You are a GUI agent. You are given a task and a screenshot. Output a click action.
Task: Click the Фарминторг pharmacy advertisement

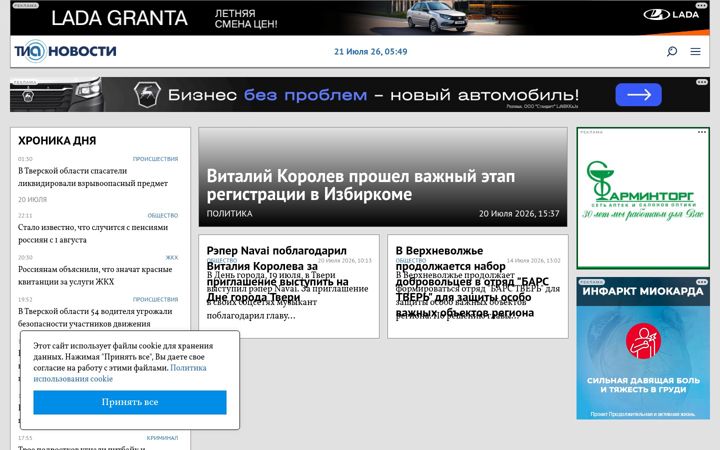click(643, 198)
